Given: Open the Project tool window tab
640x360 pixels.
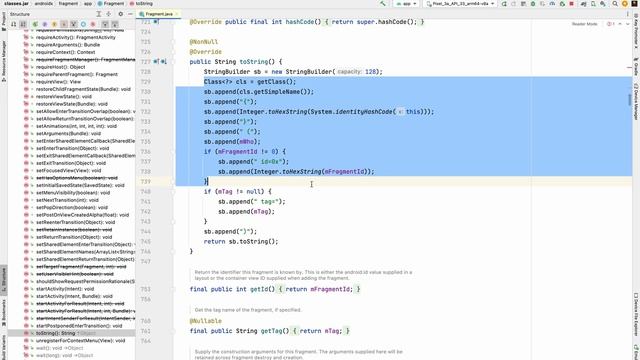Looking at the screenshot, I should click(4, 20).
